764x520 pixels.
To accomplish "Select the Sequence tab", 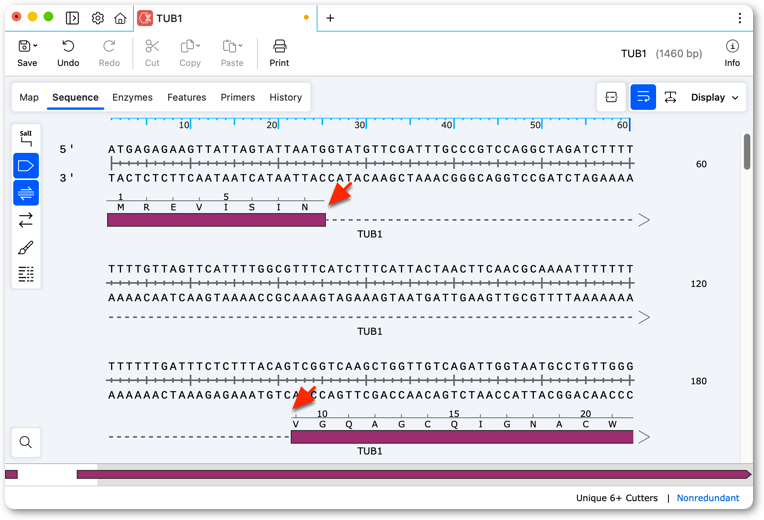I will coord(76,97).
